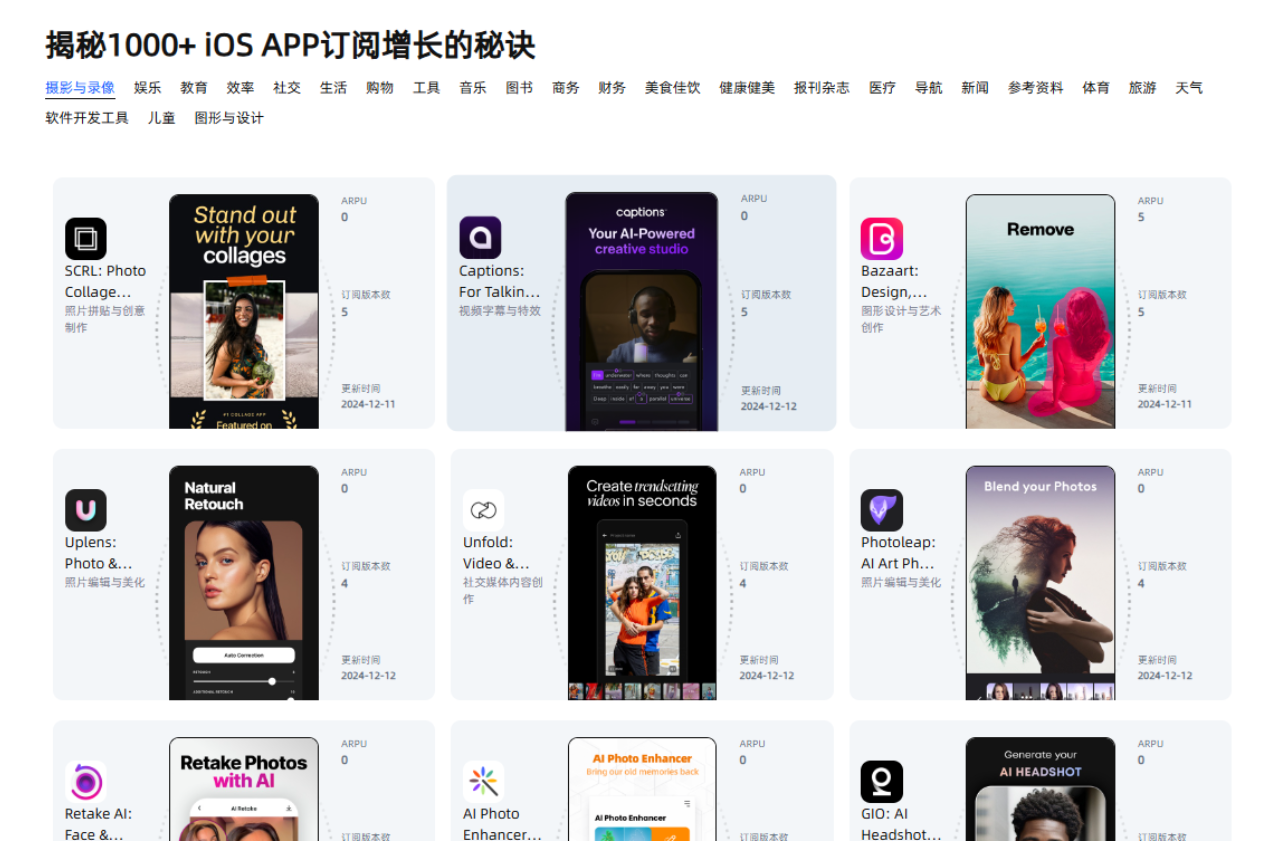Click the 'AI Photo Enhancer' orange screenshot
This screenshot has height=864, width=1279.
pyautogui.click(x=642, y=789)
